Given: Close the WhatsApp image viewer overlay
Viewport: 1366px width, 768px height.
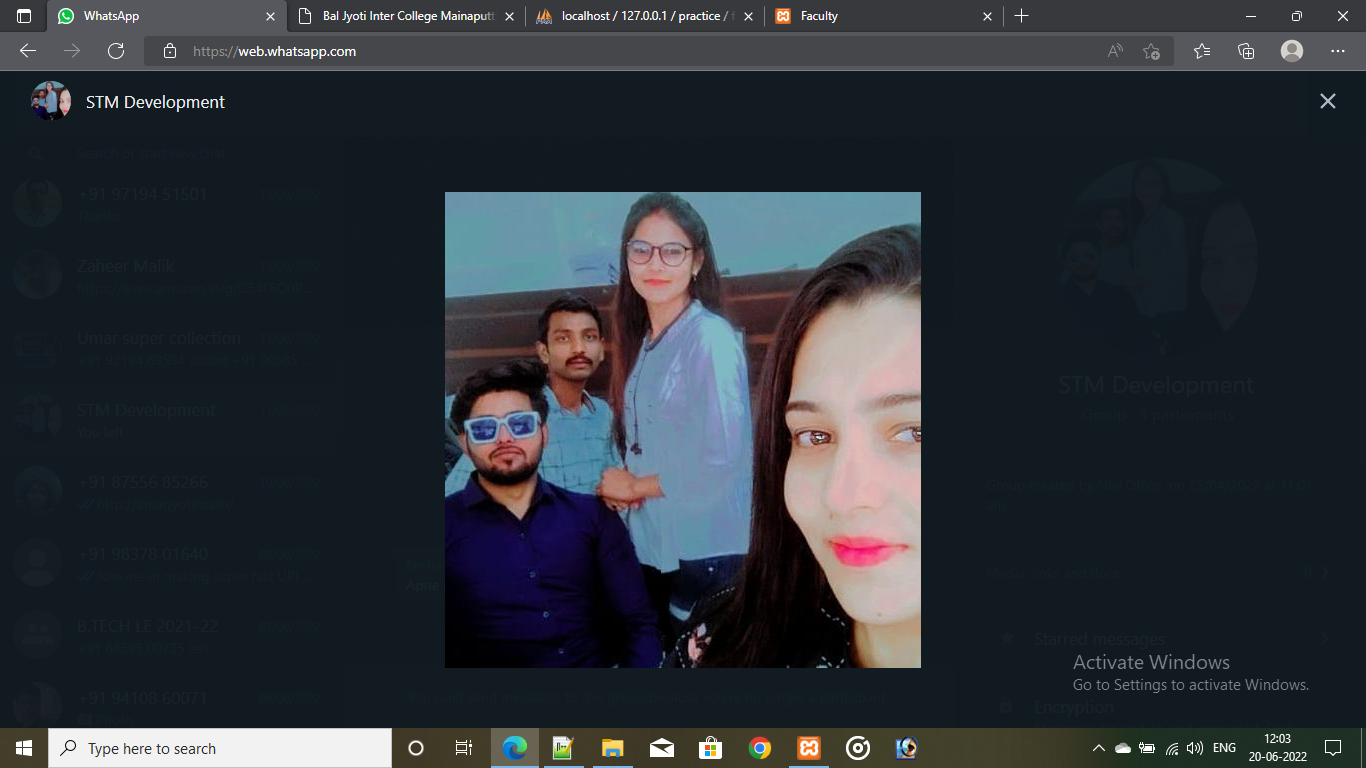Looking at the screenshot, I should tap(1327, 101).
